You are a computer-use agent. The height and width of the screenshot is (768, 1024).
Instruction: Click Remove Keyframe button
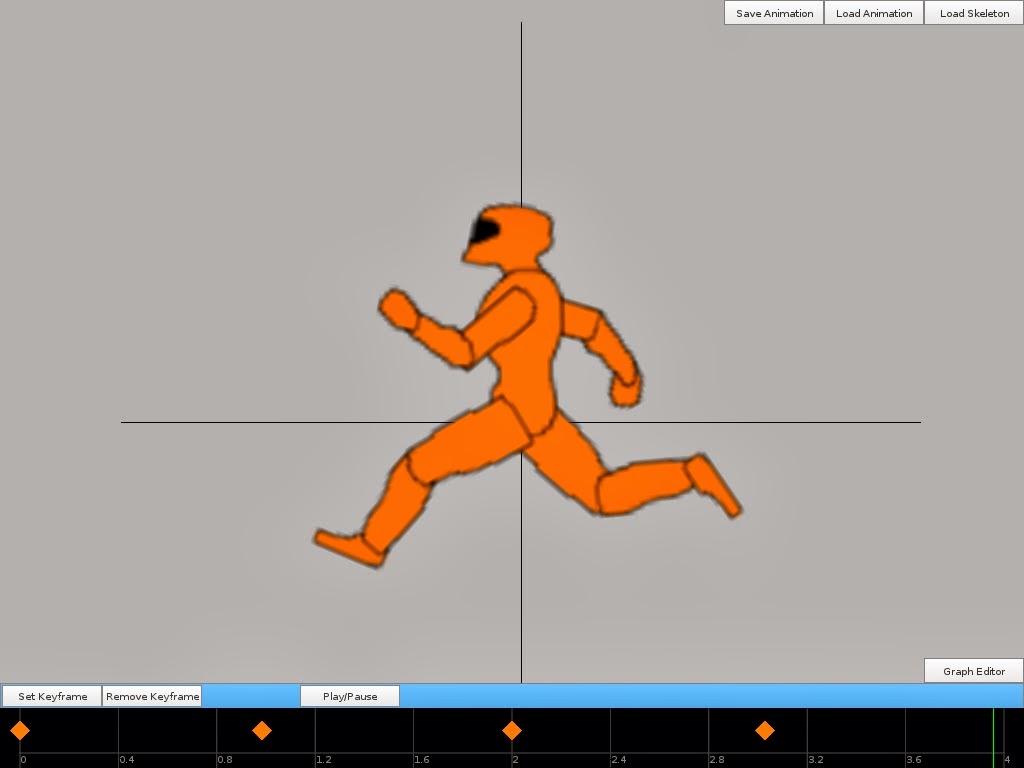tap(152, 696)
